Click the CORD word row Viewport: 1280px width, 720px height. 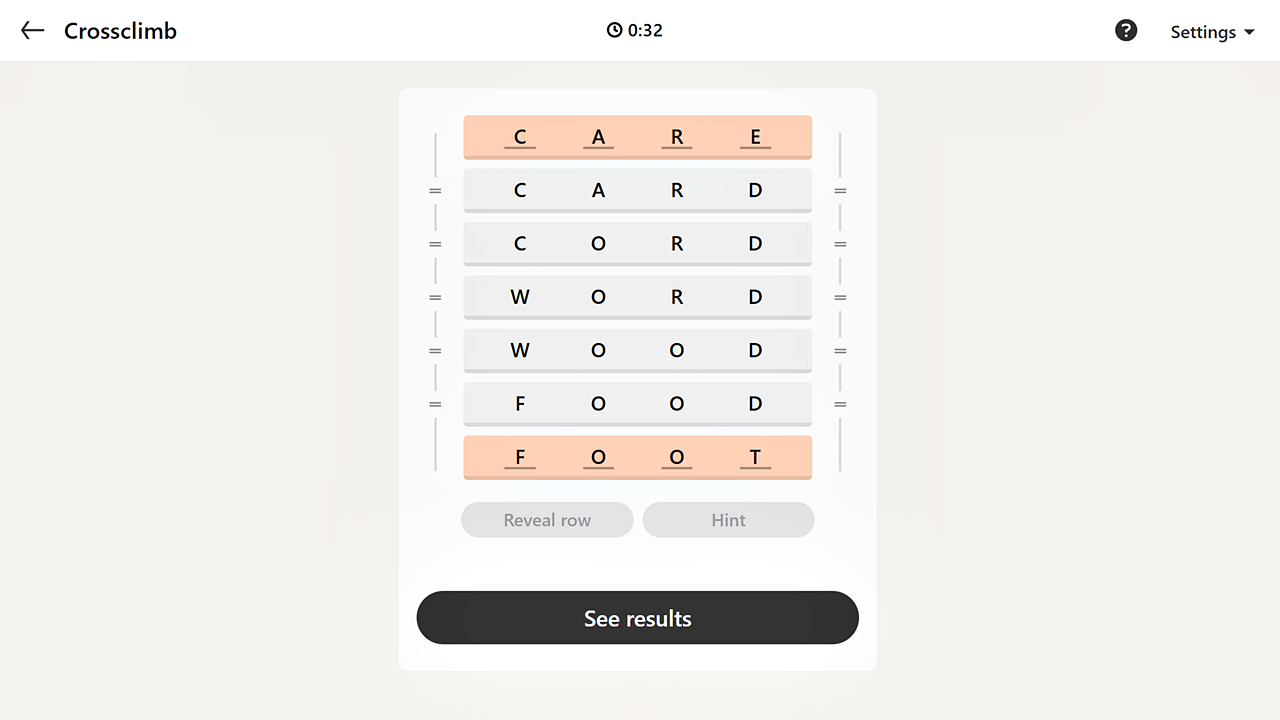point(637,244)
